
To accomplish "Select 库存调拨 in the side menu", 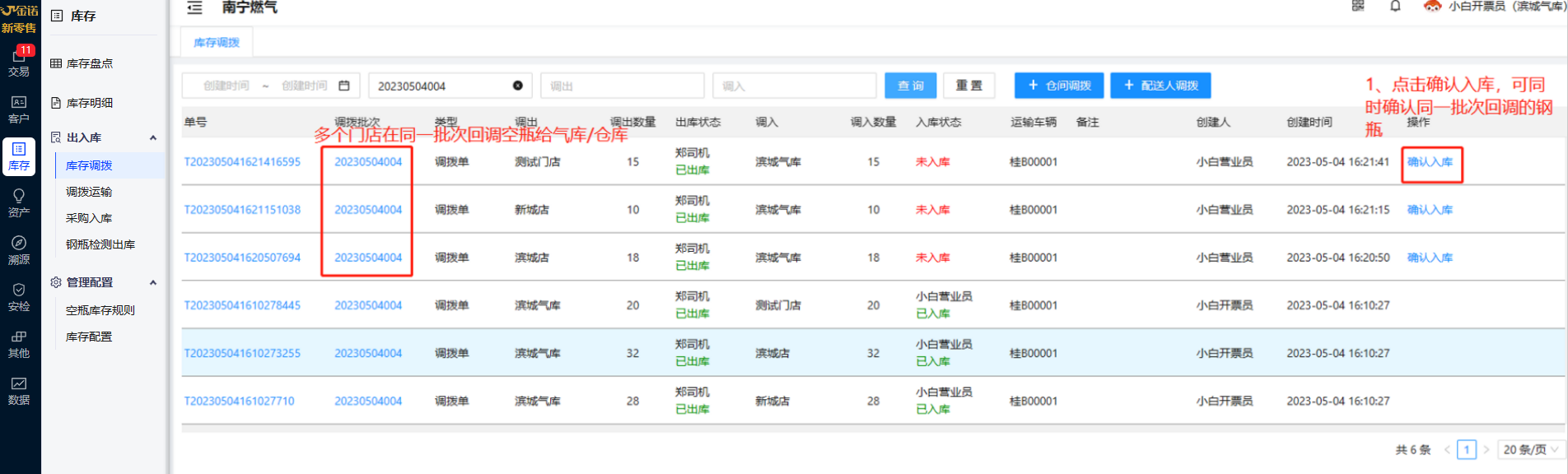I will tap(89, 165).
